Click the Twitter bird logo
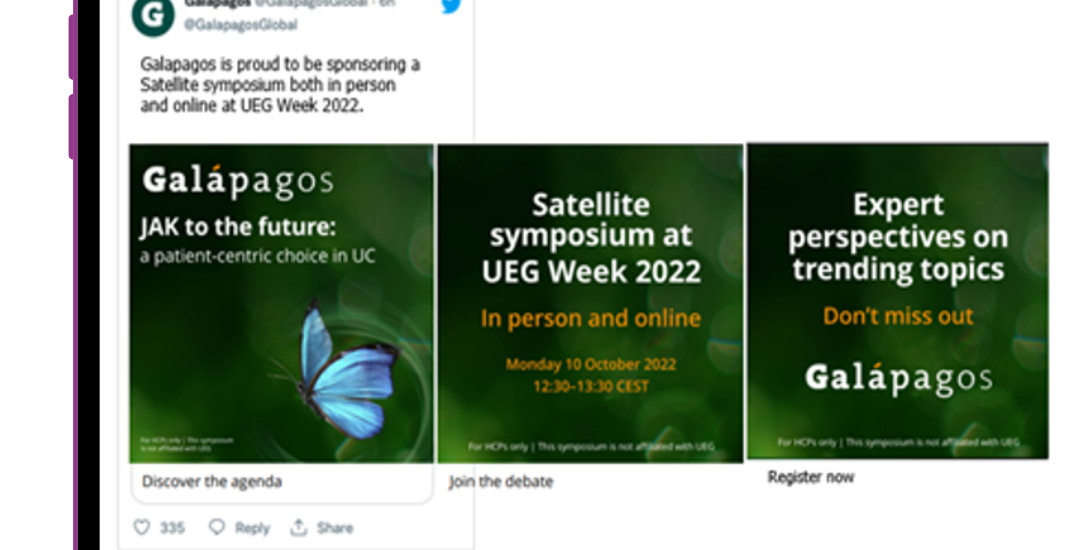 click(451, 6)
